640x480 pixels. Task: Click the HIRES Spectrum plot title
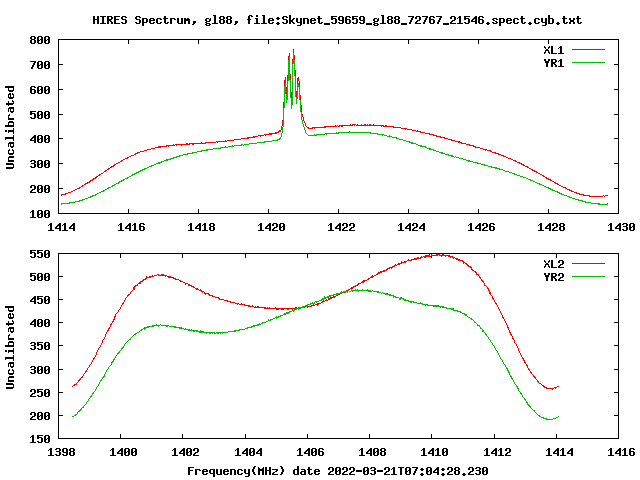pos(337,20)
